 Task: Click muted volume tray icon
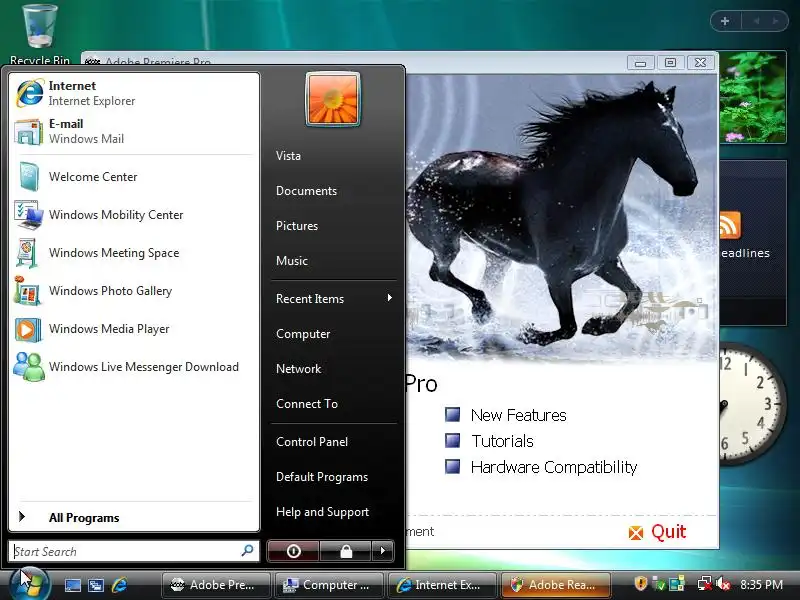(722, 583)
